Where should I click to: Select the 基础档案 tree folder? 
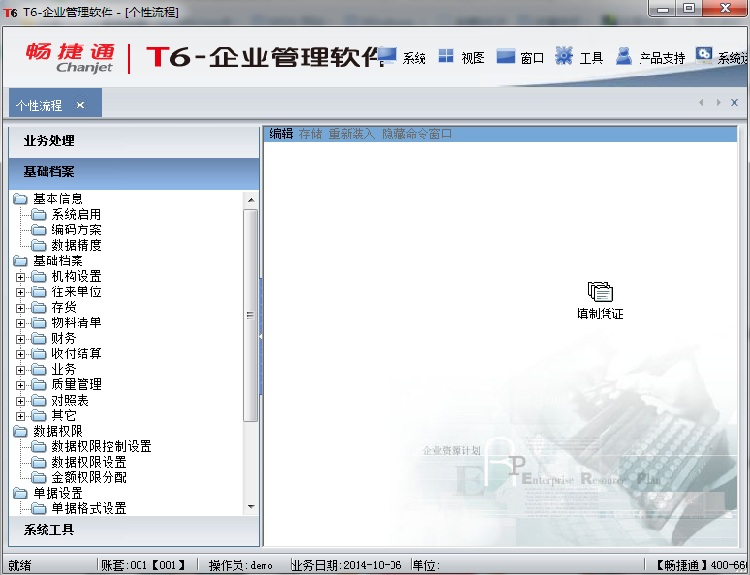[58, 261]
